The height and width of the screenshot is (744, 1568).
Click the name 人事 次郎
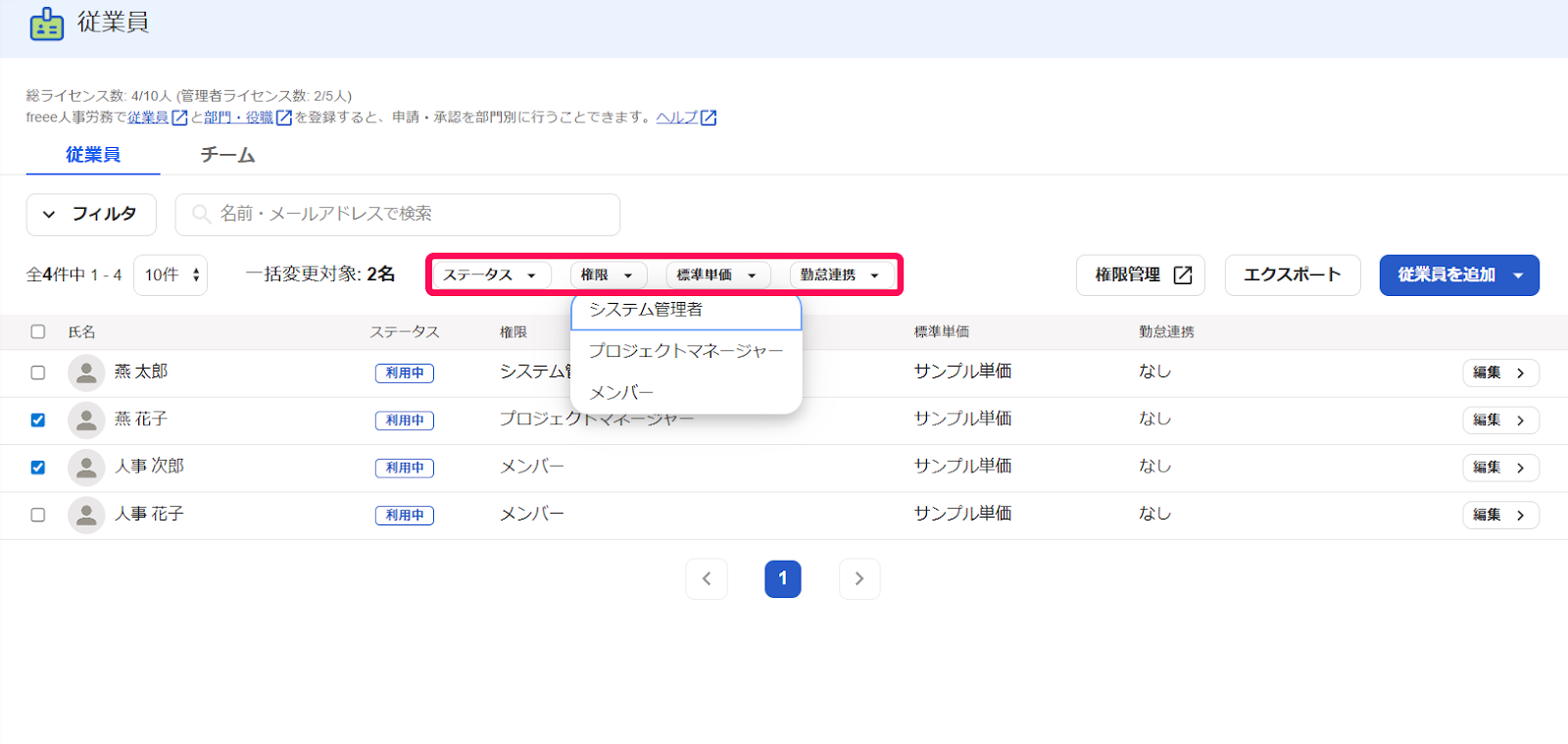click(x=149, y=466)
